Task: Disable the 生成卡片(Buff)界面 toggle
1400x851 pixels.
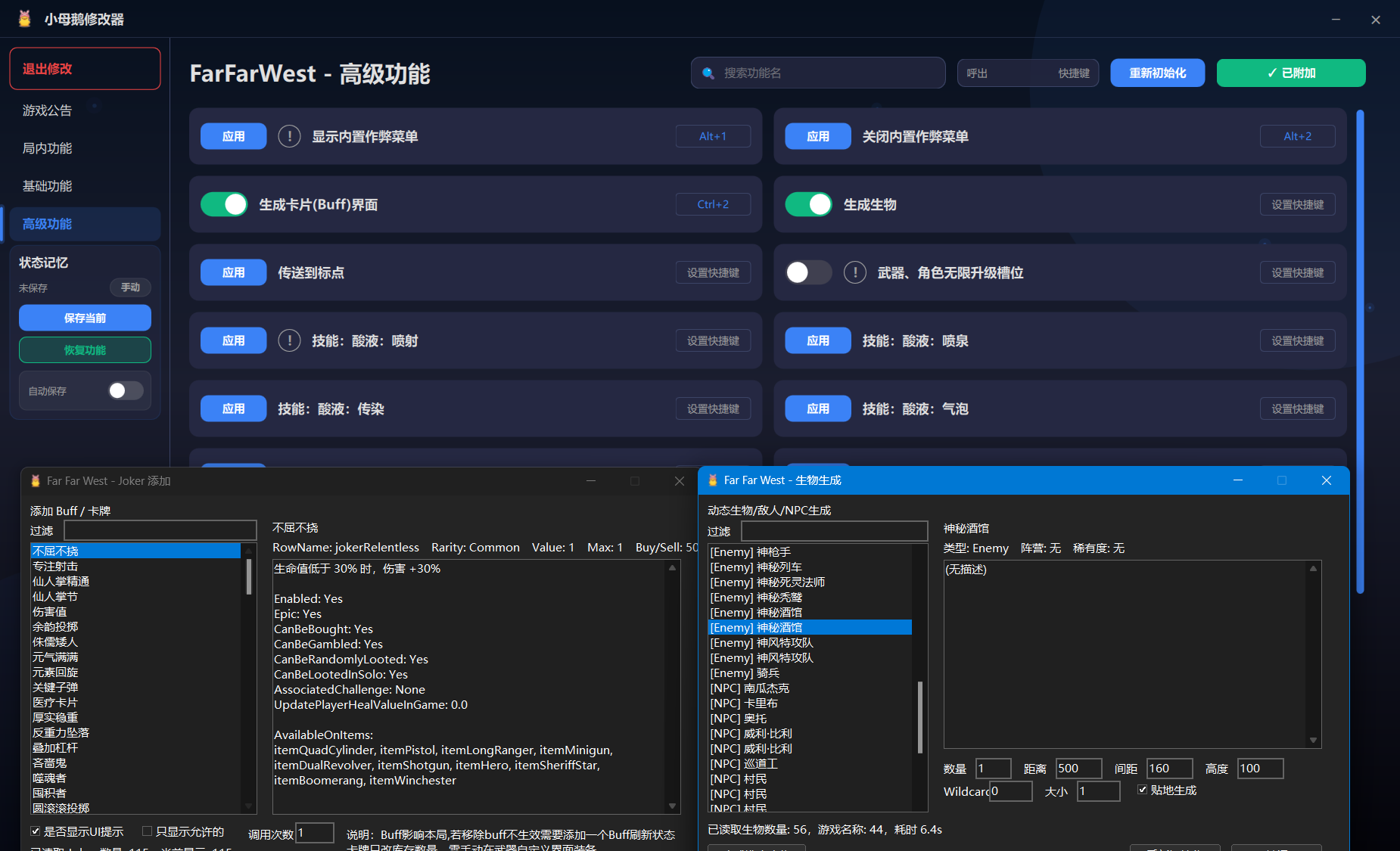Action: click(x=224, y=204)
